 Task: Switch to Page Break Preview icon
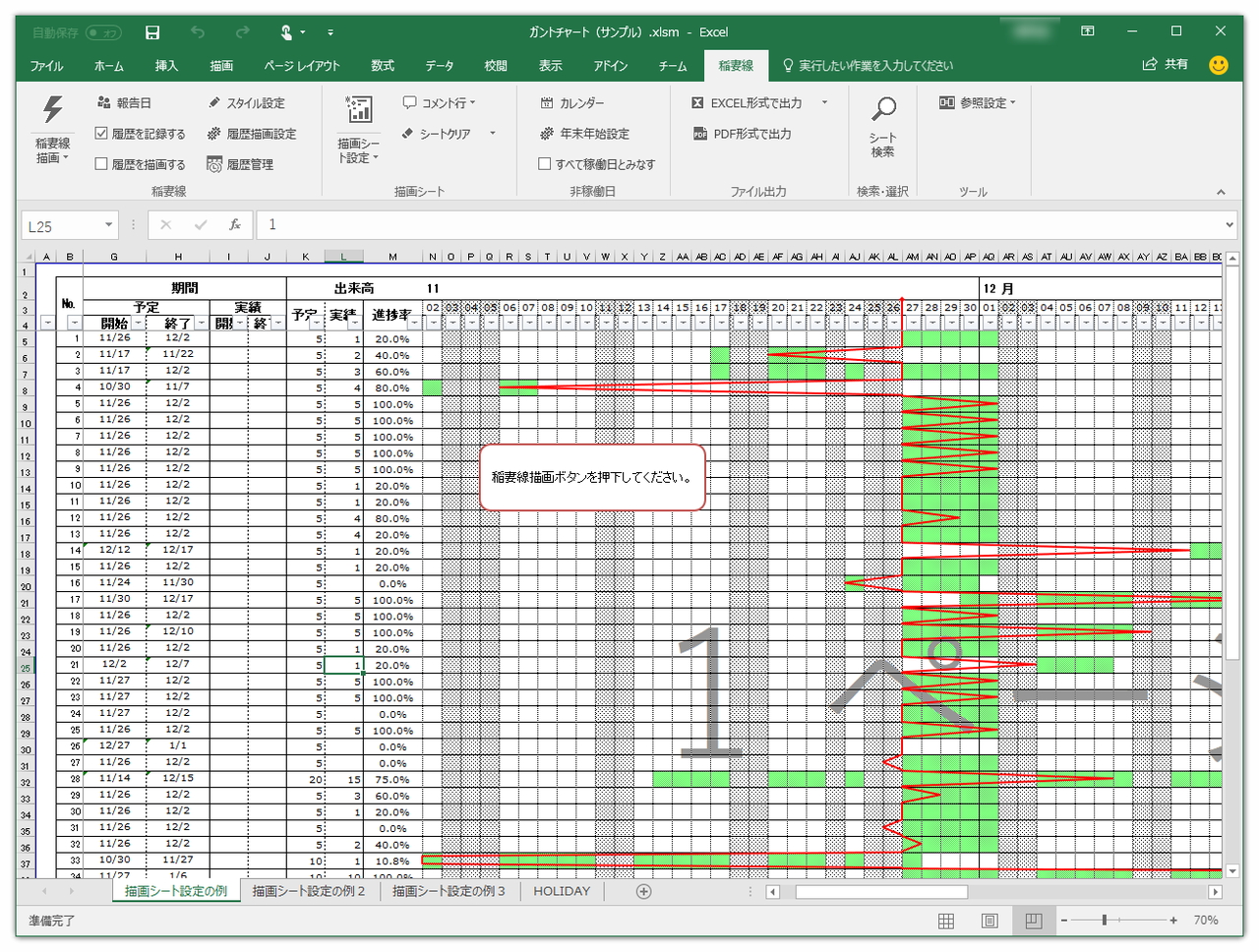[1033, 921]
